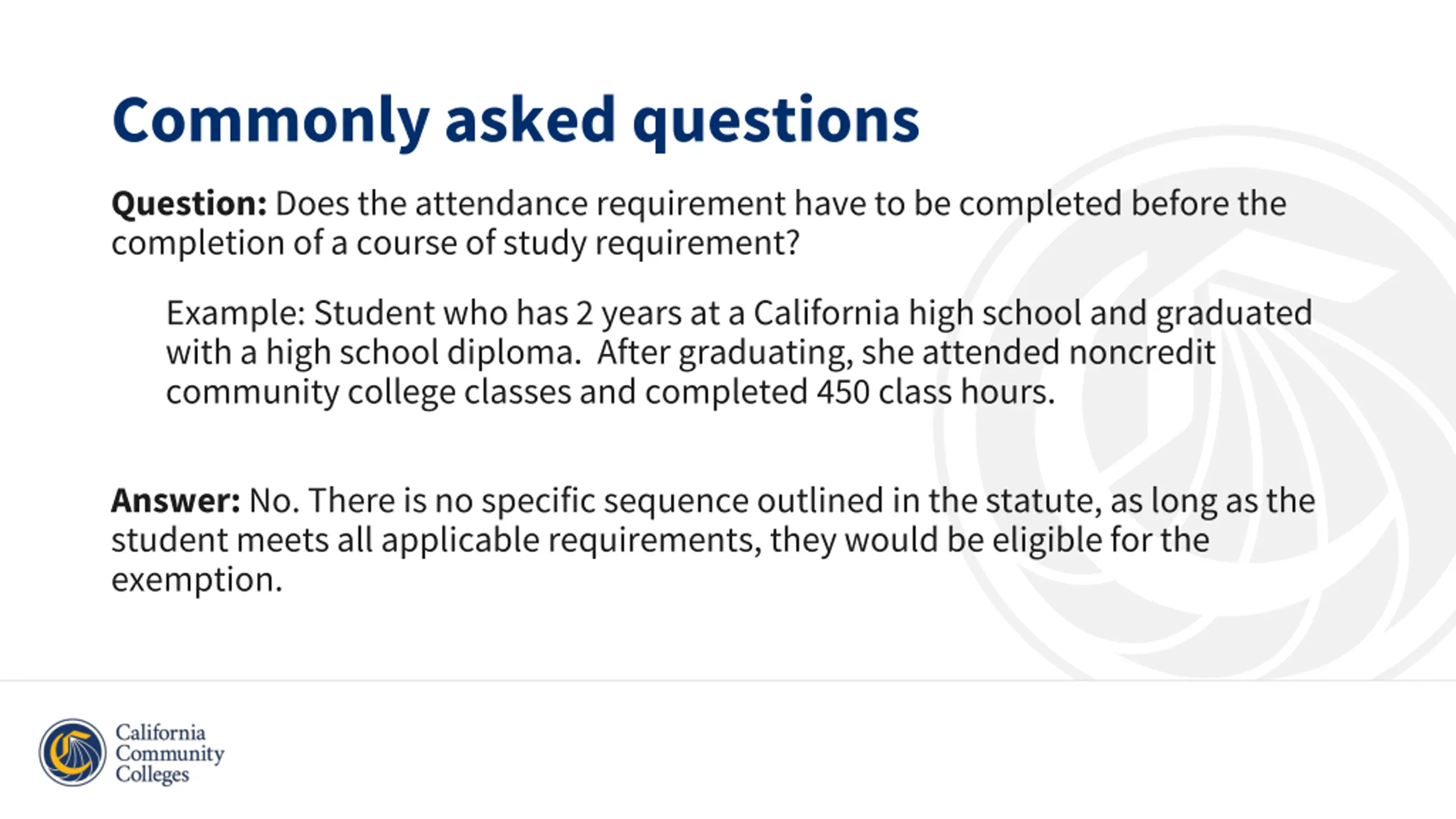
Task: Click the word "exemption." ending the answer
Action: point(197,581)
